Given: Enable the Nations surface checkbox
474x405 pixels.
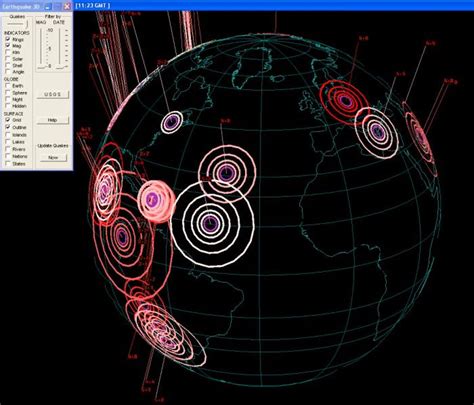Looking at the screenshot, I should click(x=8, y=156).
